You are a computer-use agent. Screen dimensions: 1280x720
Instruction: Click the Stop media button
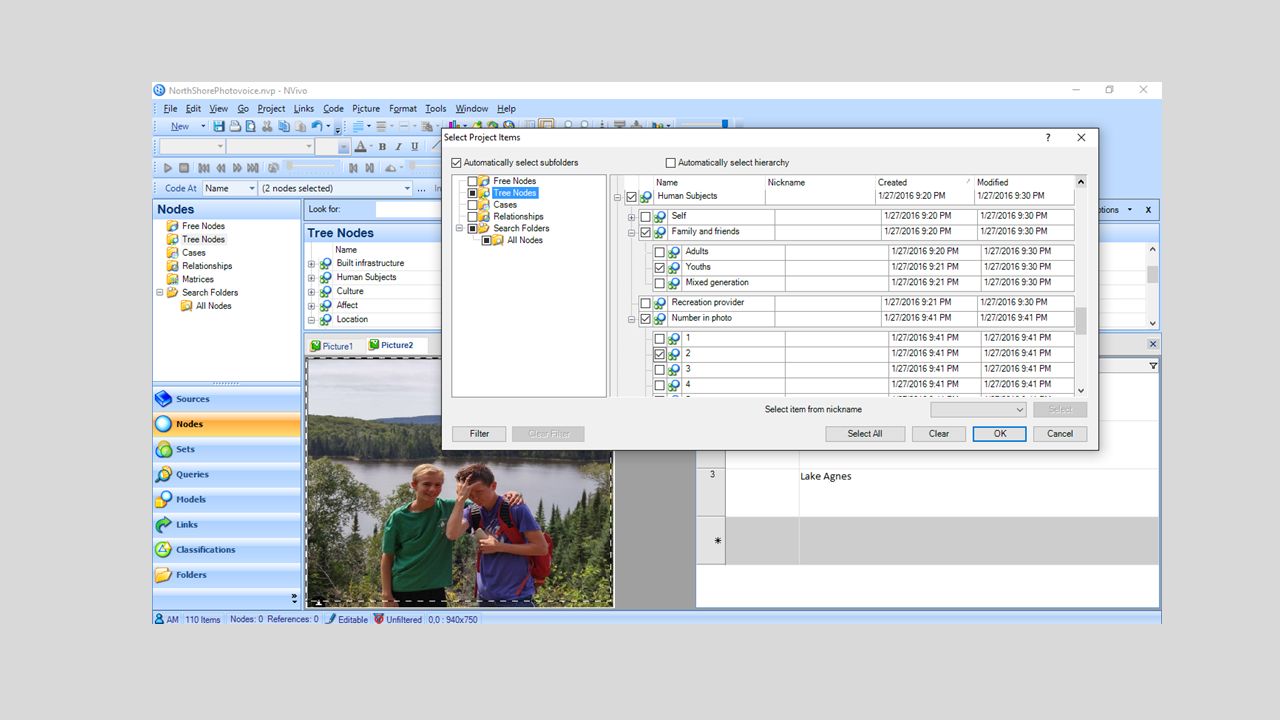[184, 168]
